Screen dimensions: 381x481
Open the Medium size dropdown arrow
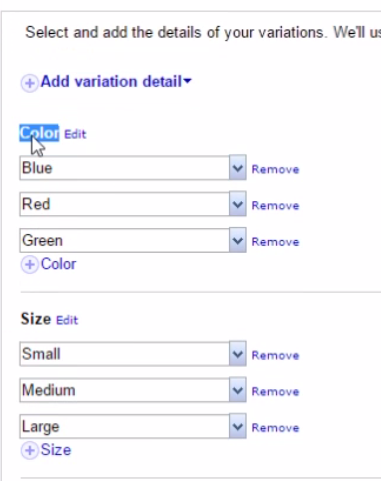pos(238,390)
